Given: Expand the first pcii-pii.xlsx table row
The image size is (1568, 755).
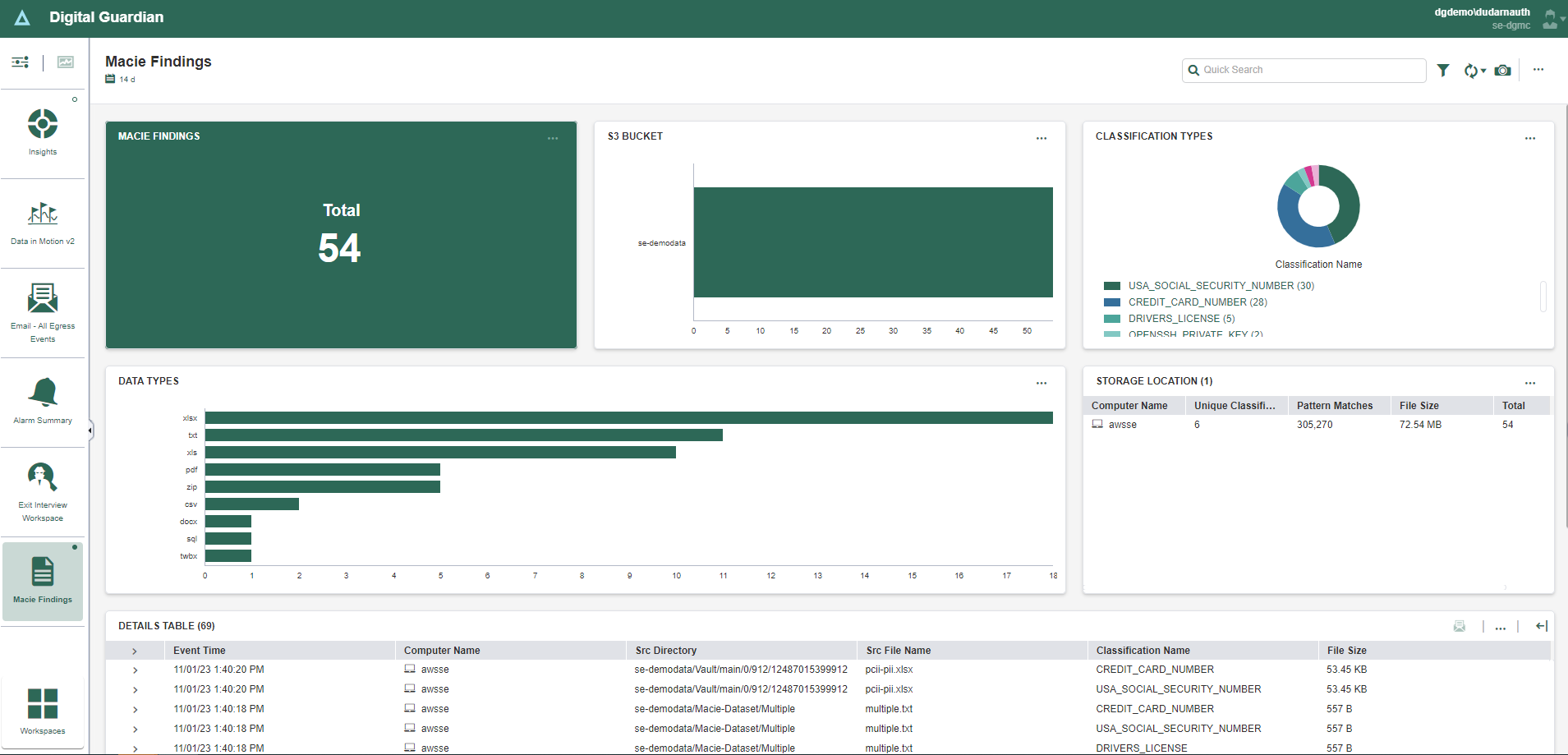Looking at the screenshot, I should pyautogui.click(x=135, y=670).
